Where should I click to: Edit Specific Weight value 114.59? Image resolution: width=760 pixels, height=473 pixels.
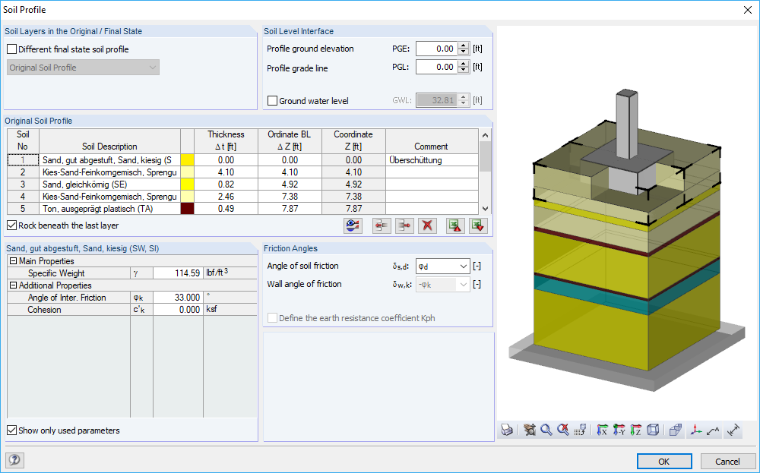click(178, 273)
